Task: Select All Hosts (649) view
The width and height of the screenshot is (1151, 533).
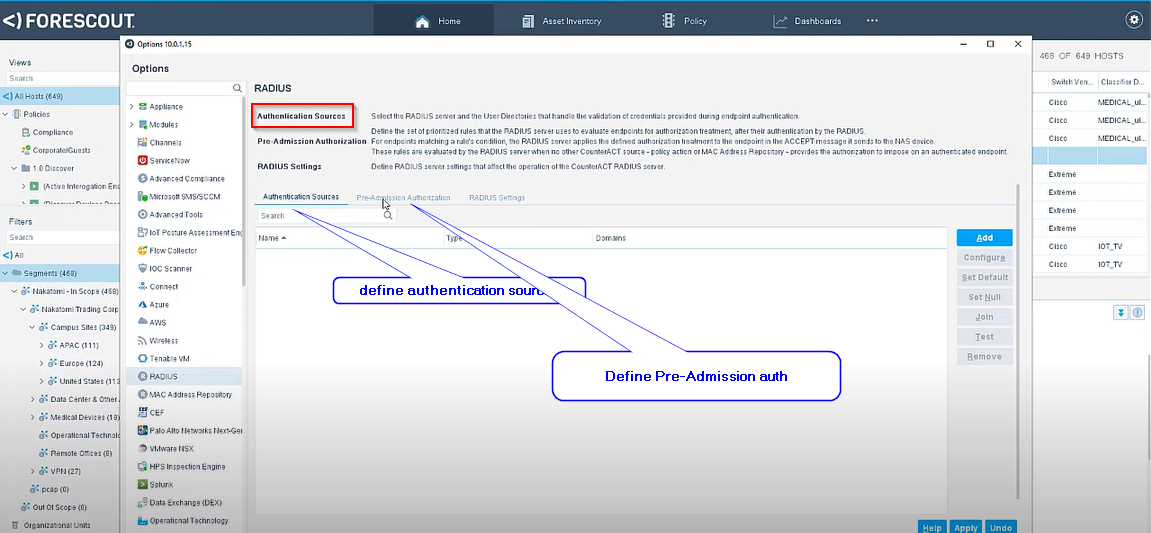Action: [59, 96]
